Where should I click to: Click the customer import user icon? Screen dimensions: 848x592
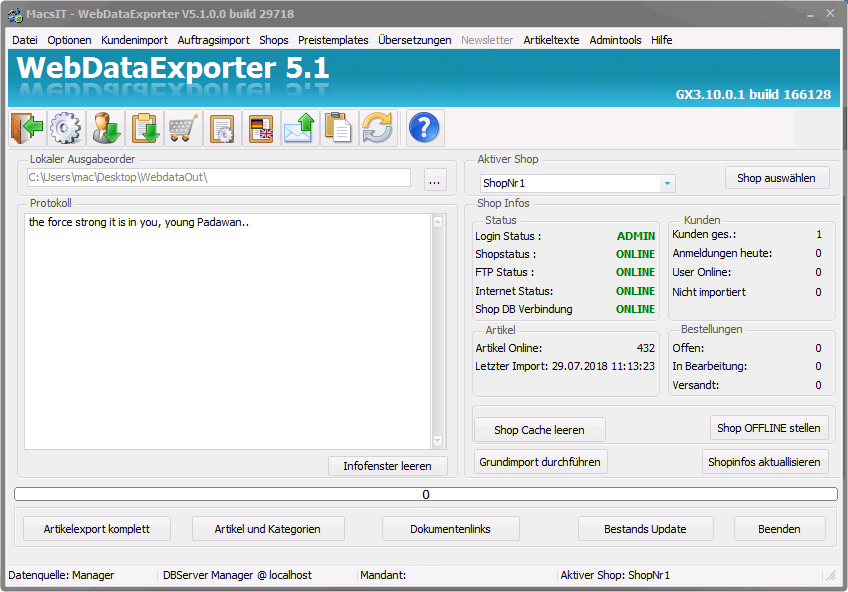click(105, 128)
